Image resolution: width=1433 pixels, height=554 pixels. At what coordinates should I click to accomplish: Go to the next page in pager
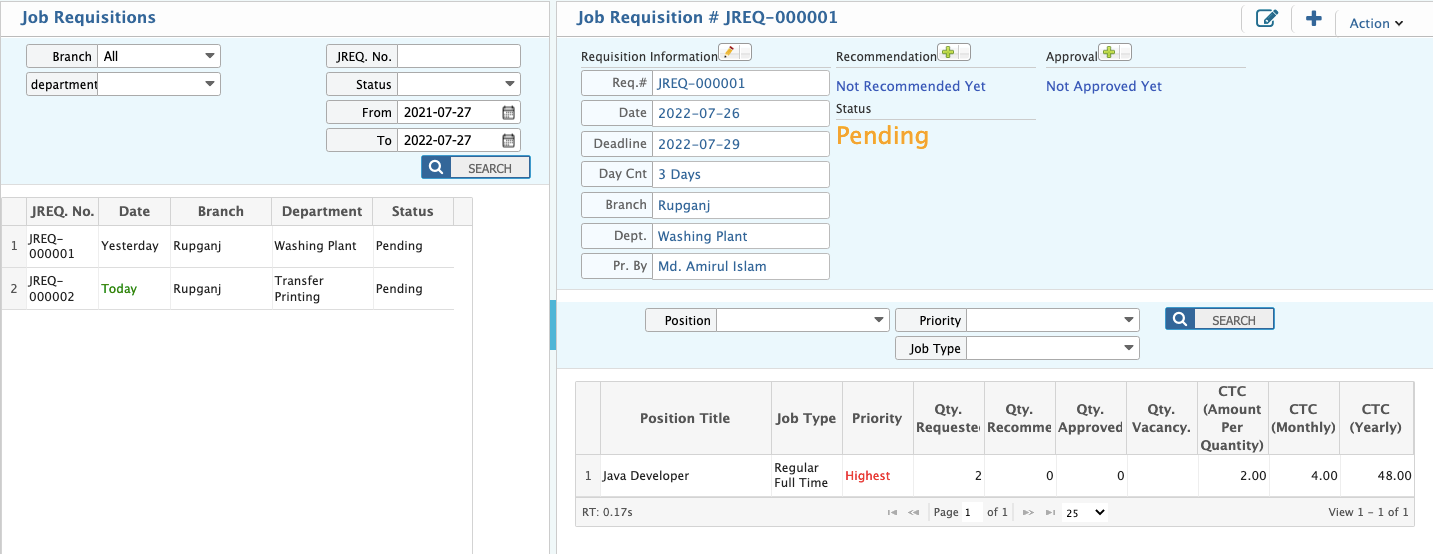point(1028,512)
